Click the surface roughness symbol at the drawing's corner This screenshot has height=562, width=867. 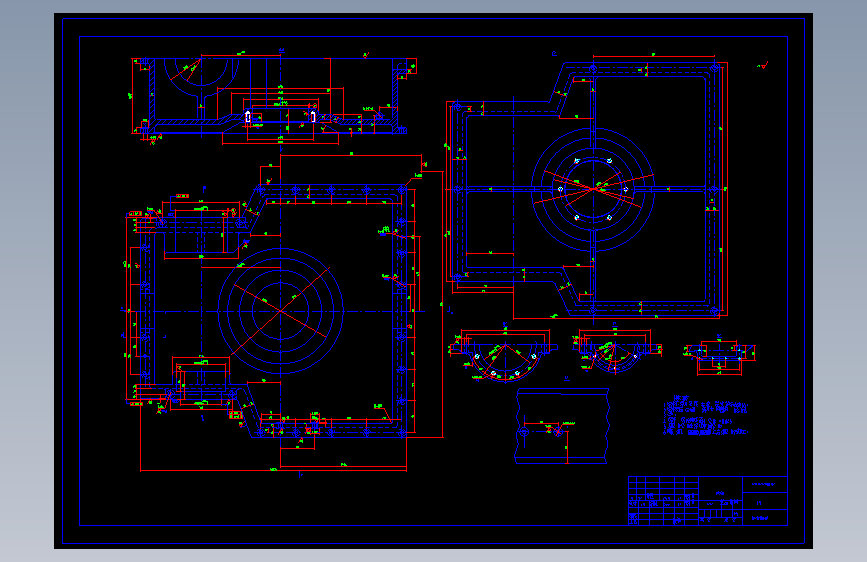click(x=763, y=66)
